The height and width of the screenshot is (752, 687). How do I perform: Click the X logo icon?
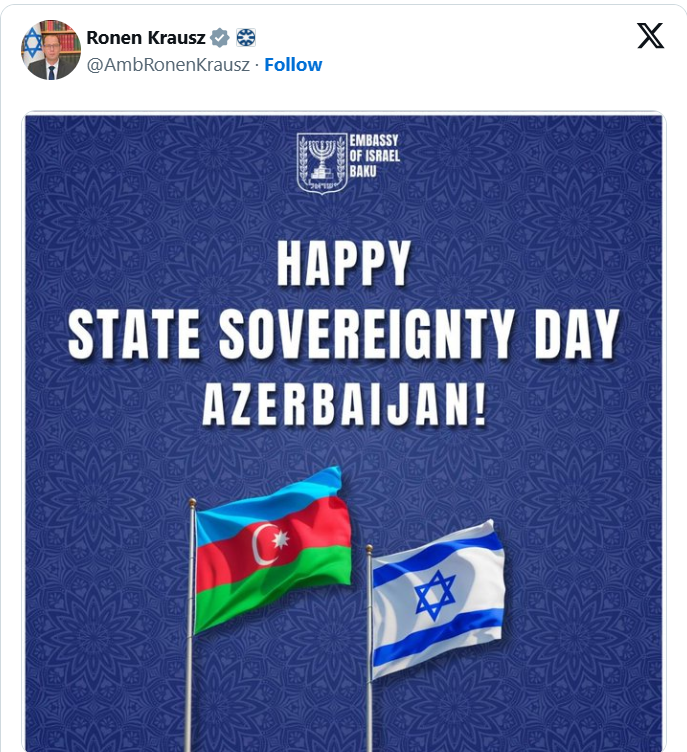point(651,35)
